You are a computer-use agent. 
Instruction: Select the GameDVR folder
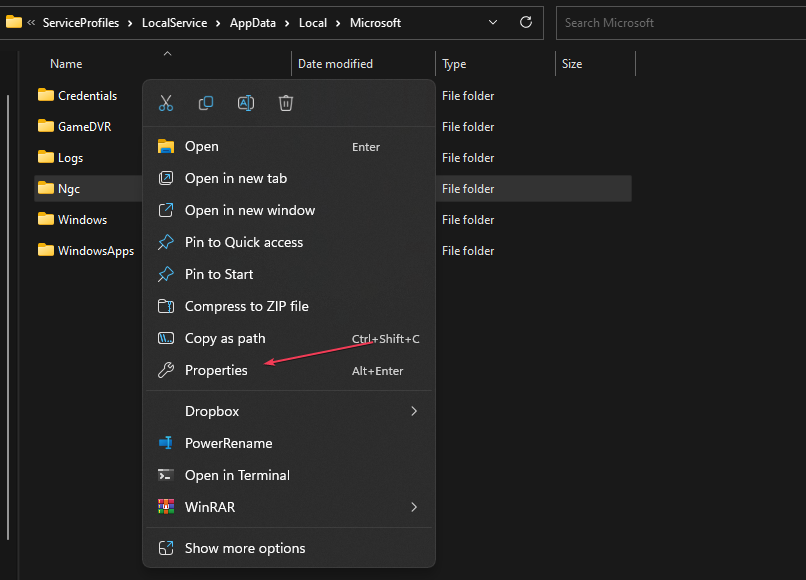click(x=86, y=127)
